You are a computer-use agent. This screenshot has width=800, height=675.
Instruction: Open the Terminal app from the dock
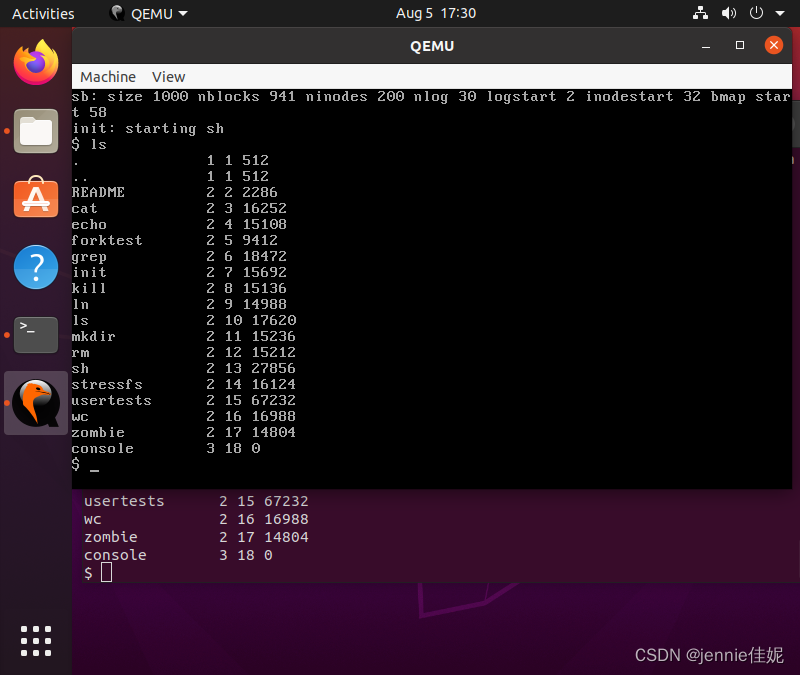tap(35, 335)
